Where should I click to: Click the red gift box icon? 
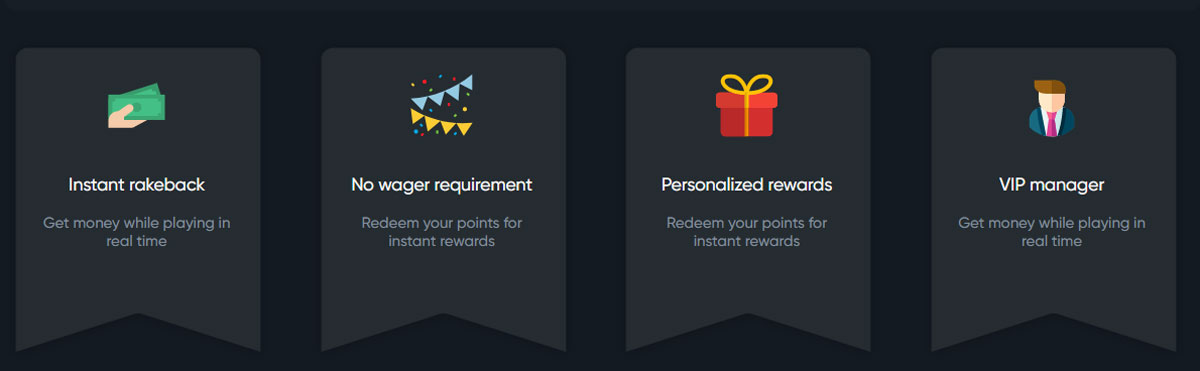pos(747,105)
